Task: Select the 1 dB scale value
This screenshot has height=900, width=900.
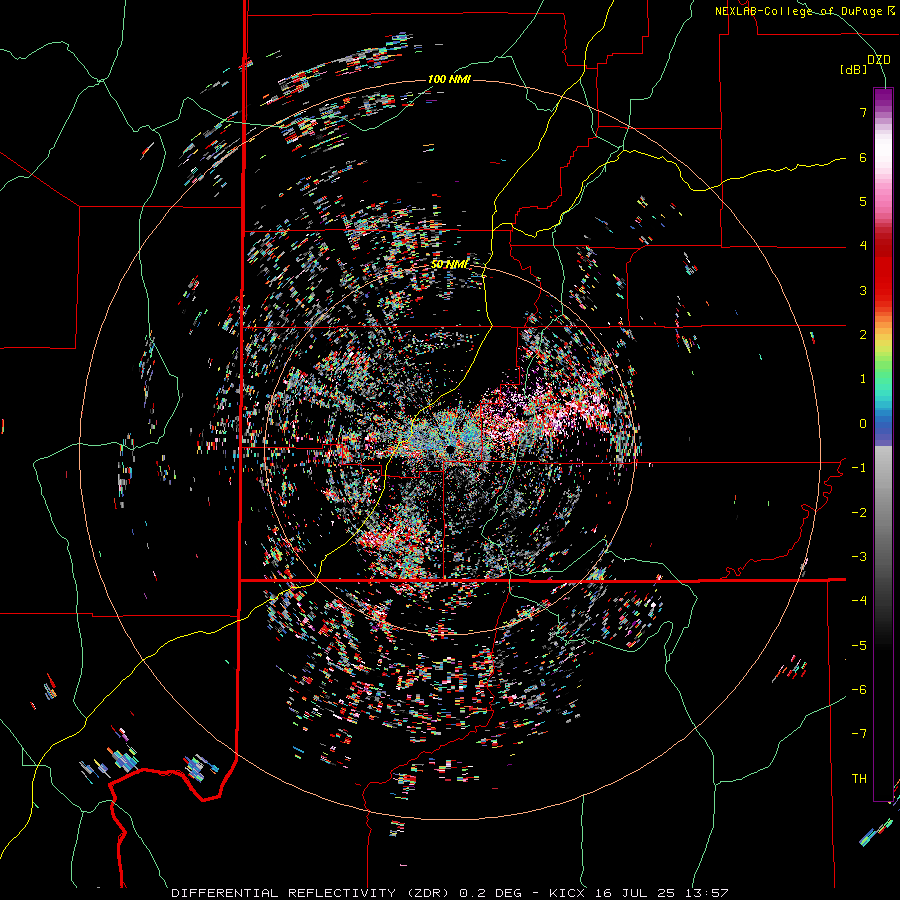Action: click(x=863, y=379)
